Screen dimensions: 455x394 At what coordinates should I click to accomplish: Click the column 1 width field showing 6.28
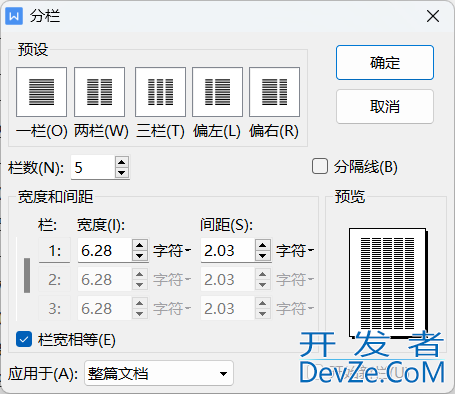(x=105, y=250)
